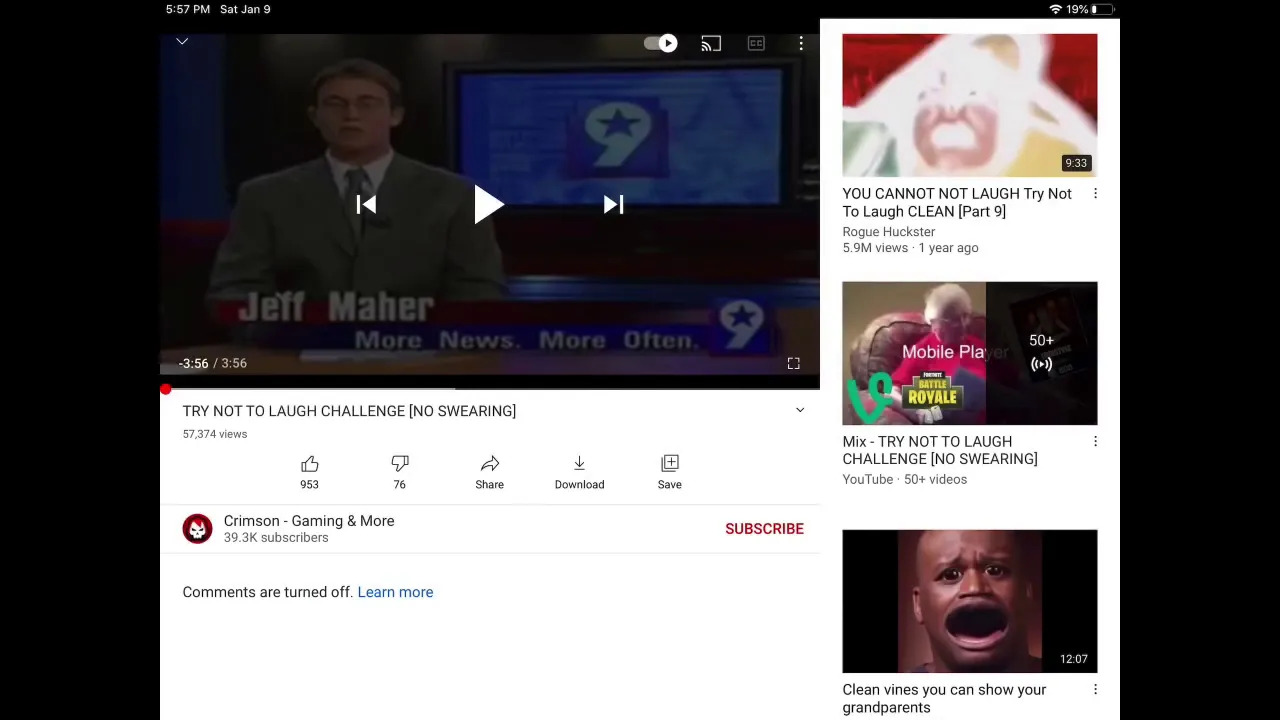Click the -3:56 remaining time display
The width and height of the screenshot is (1280, 720).
(x=193, y=363)
